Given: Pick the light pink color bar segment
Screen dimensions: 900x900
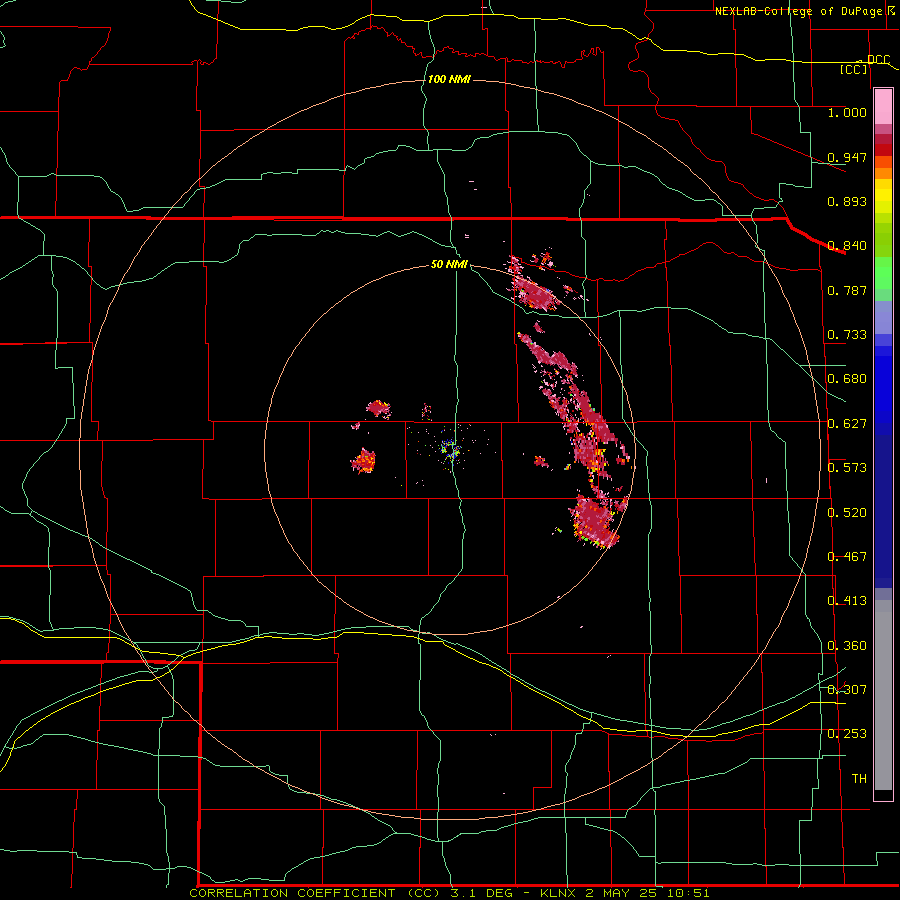Looking at the screenshot, I should (883, 107).
